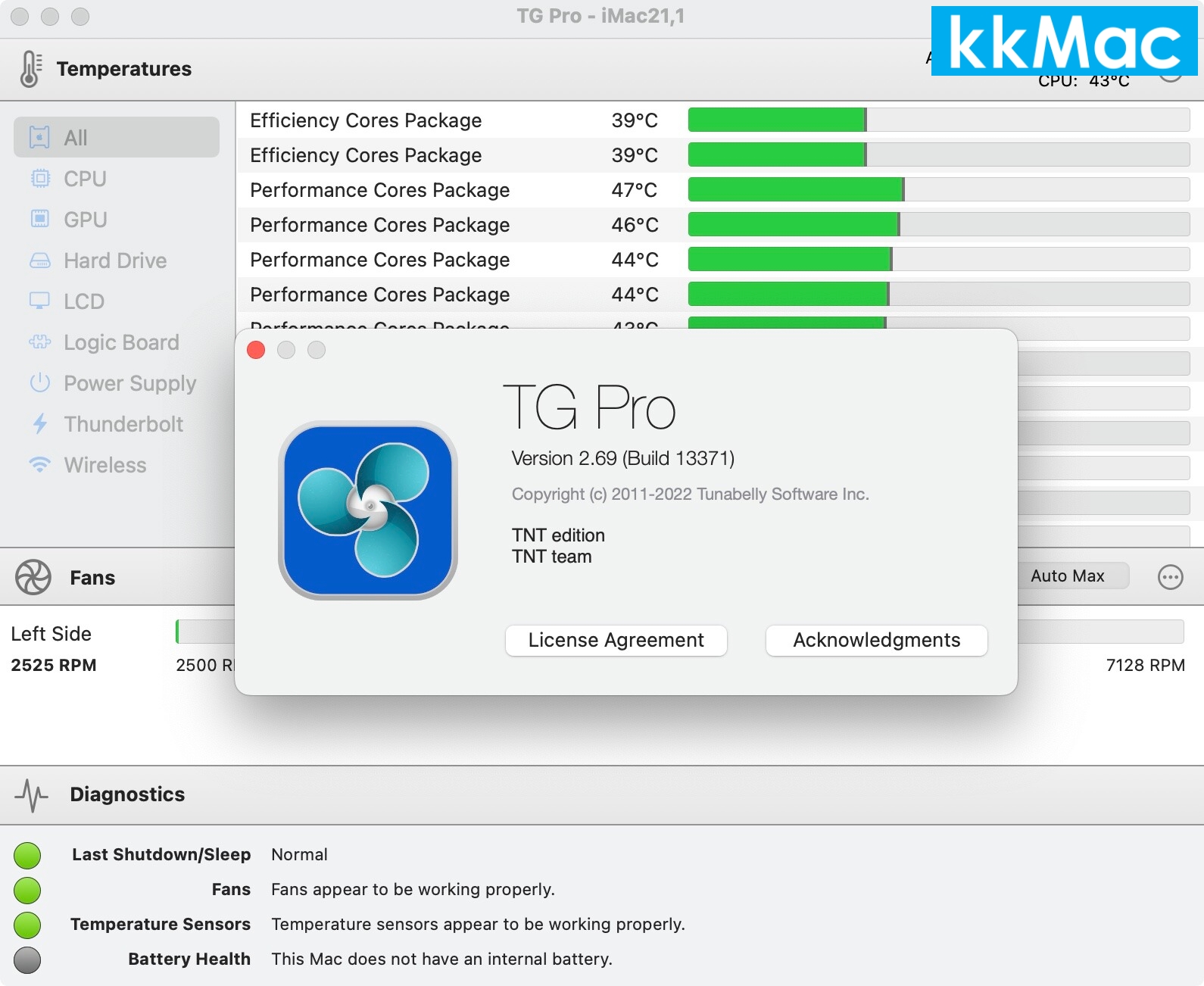Click the 47°C Performance Cores bar
This screenshot has height=986, width=1204.
pos(939,189)
